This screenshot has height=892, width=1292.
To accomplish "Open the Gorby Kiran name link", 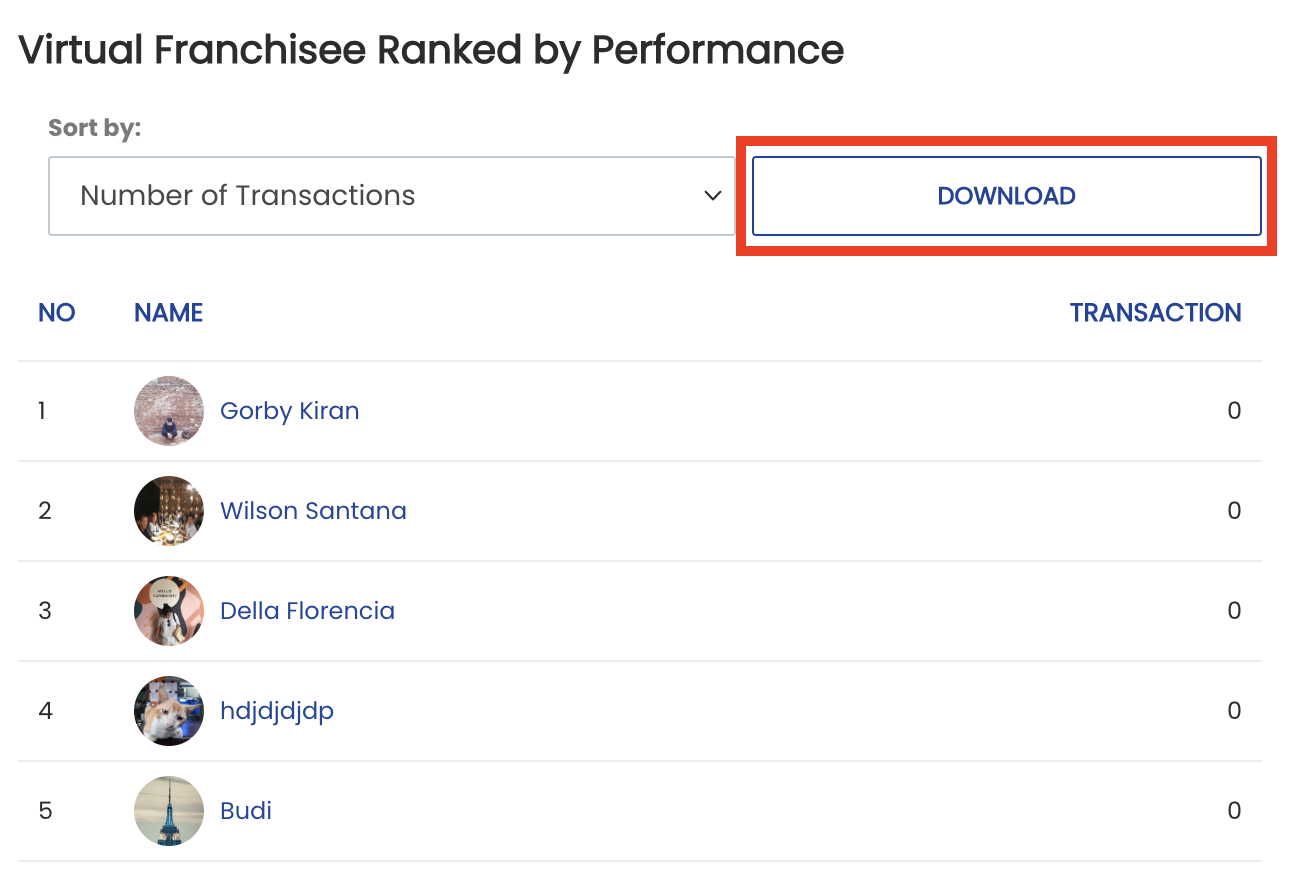I will coord(290,411).
